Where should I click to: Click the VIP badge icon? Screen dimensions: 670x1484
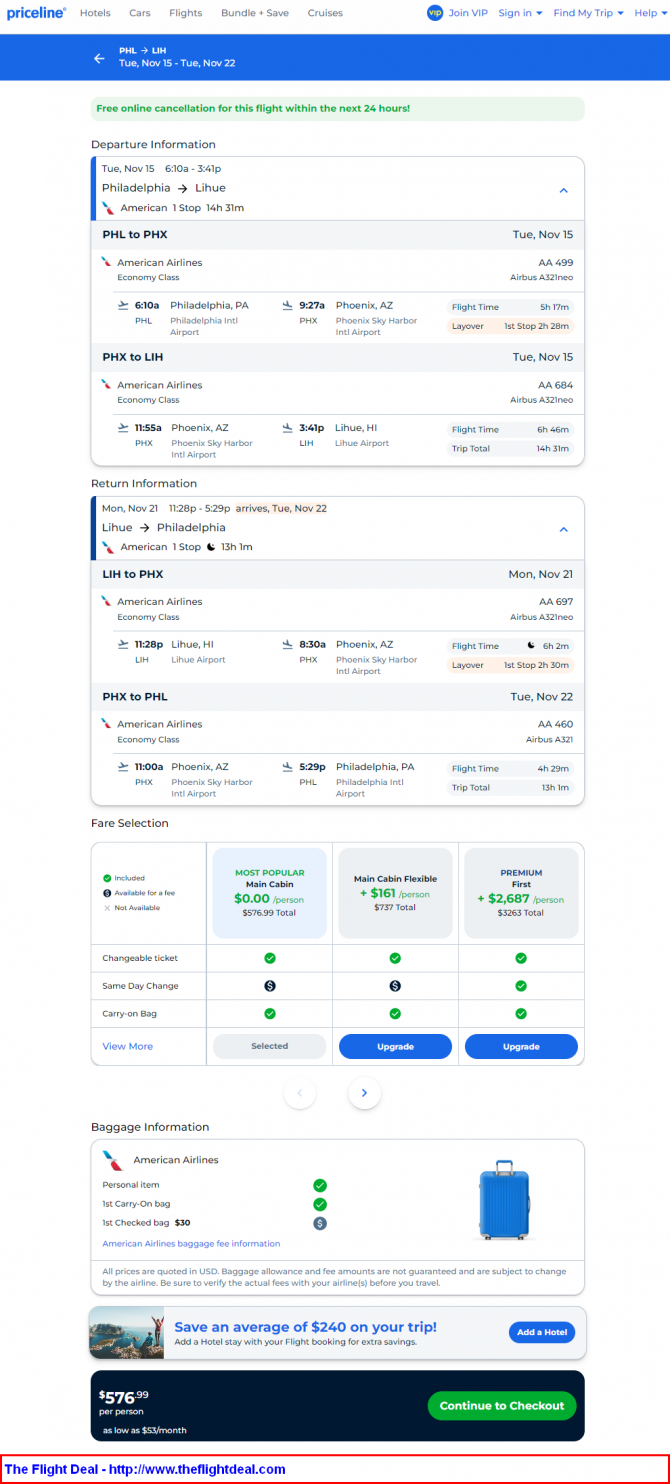point(435,13)
